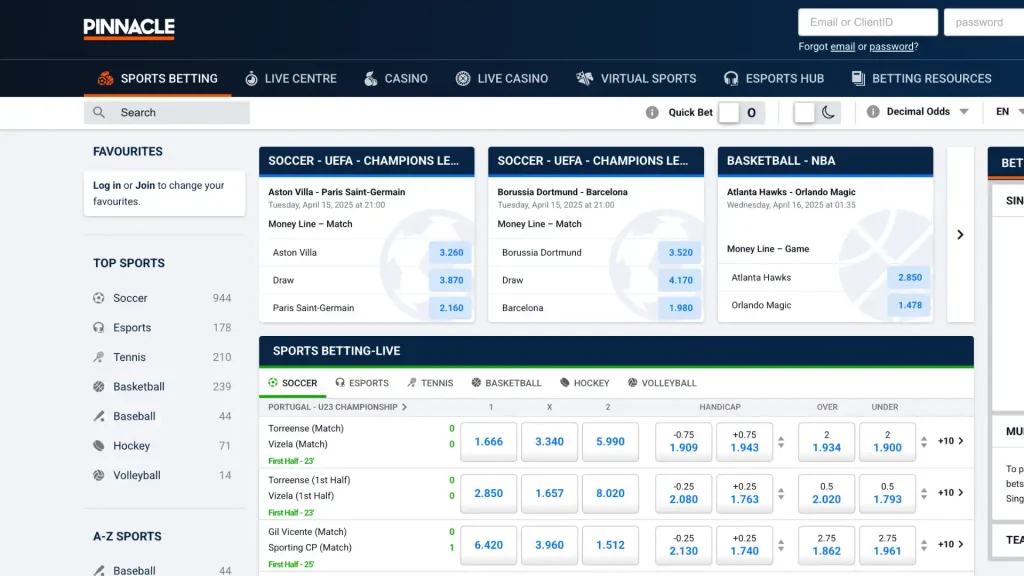Click the Virtual Sports icon
This screenshot has height=576, width=1024.
(584, 78)
